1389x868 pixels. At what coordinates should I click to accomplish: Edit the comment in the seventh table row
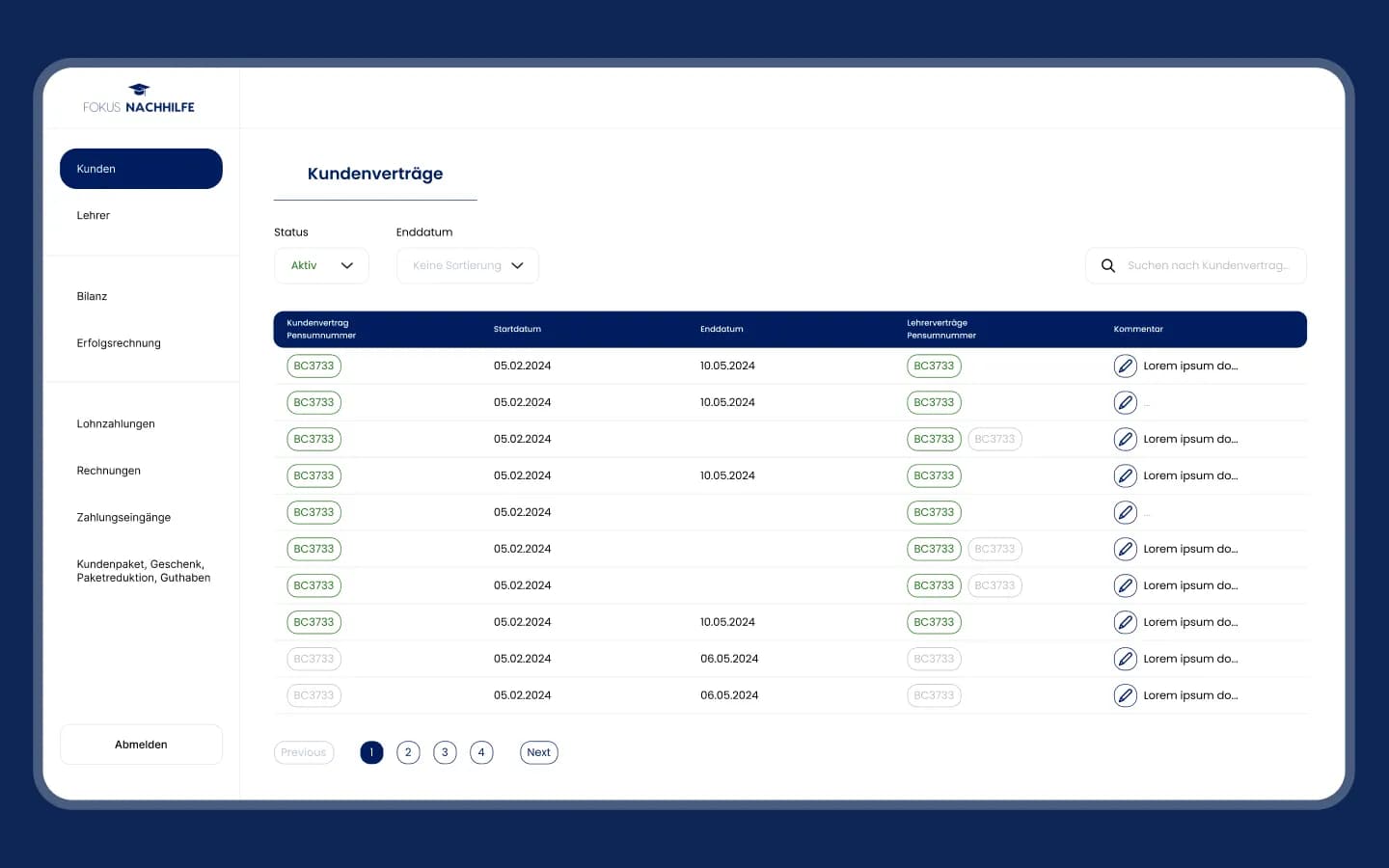(x=1126, y=586)
